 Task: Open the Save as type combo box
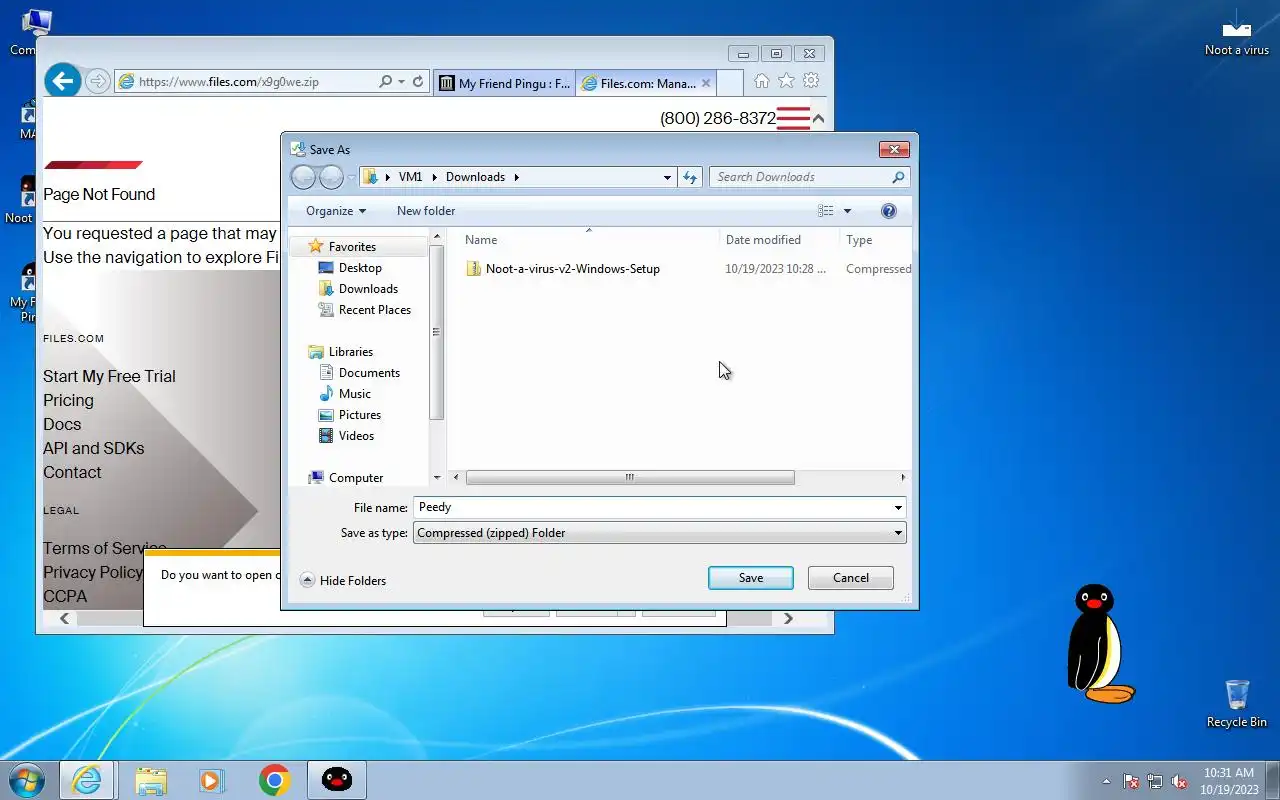660,533
